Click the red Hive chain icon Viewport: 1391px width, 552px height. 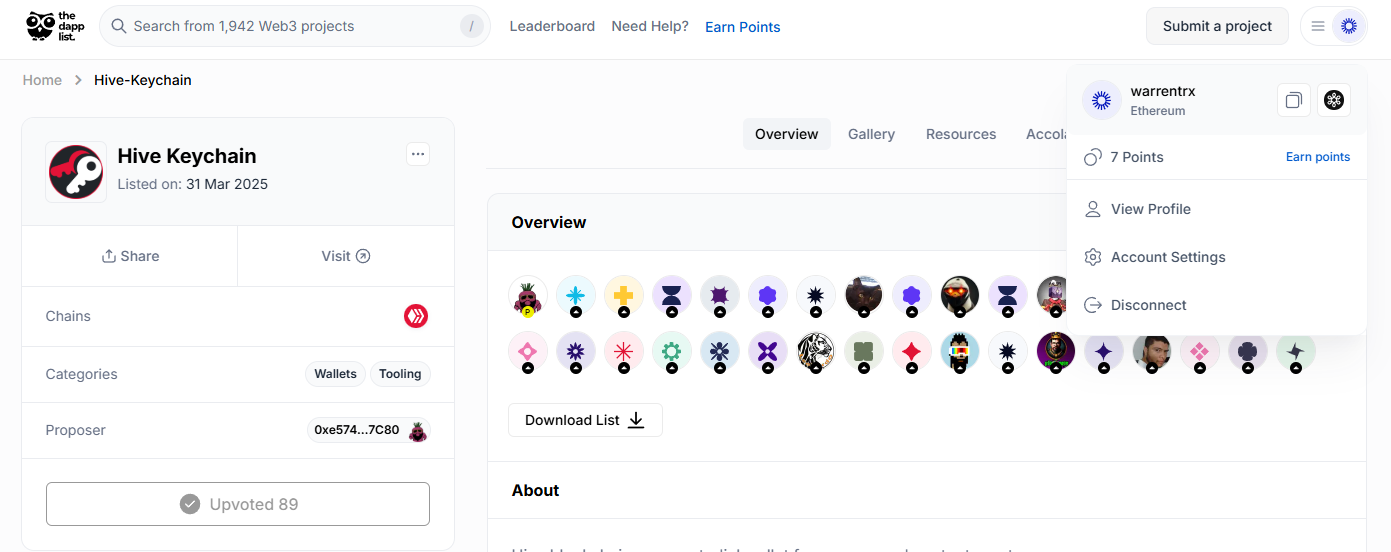416,317
